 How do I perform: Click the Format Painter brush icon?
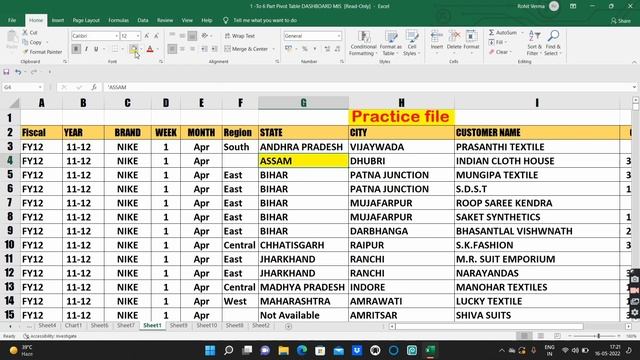[x=26, y=52]
